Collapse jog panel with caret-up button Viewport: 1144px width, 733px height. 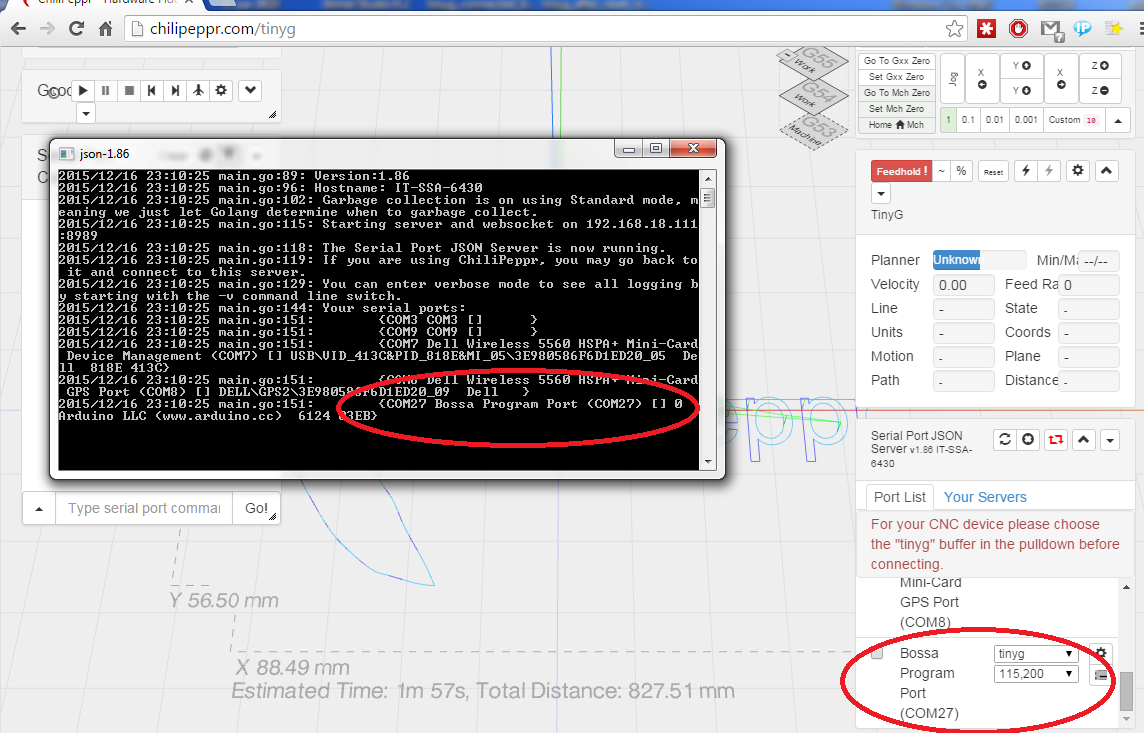click(1118, 120)
